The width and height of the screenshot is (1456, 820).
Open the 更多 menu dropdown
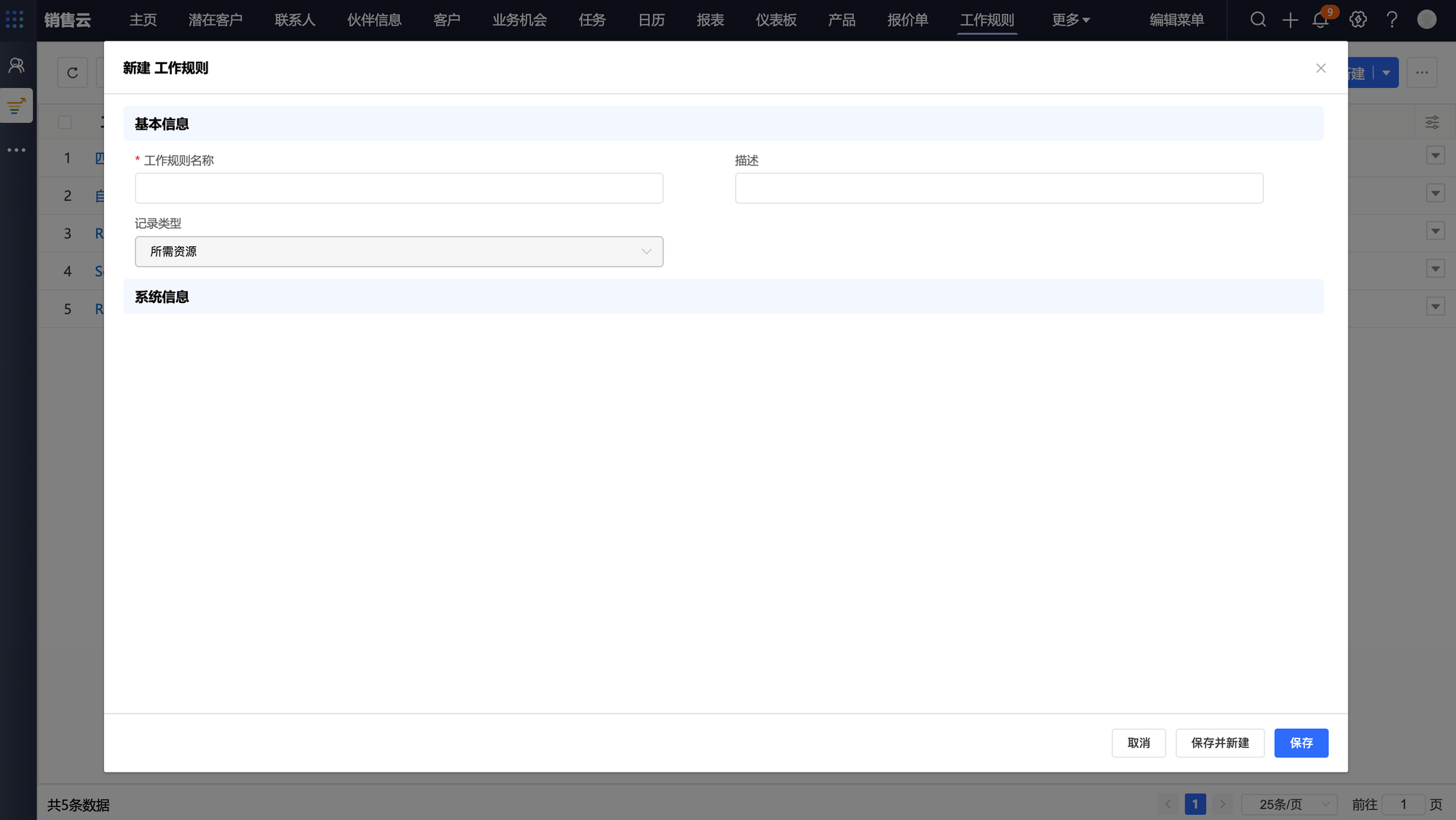[1070, 20]
